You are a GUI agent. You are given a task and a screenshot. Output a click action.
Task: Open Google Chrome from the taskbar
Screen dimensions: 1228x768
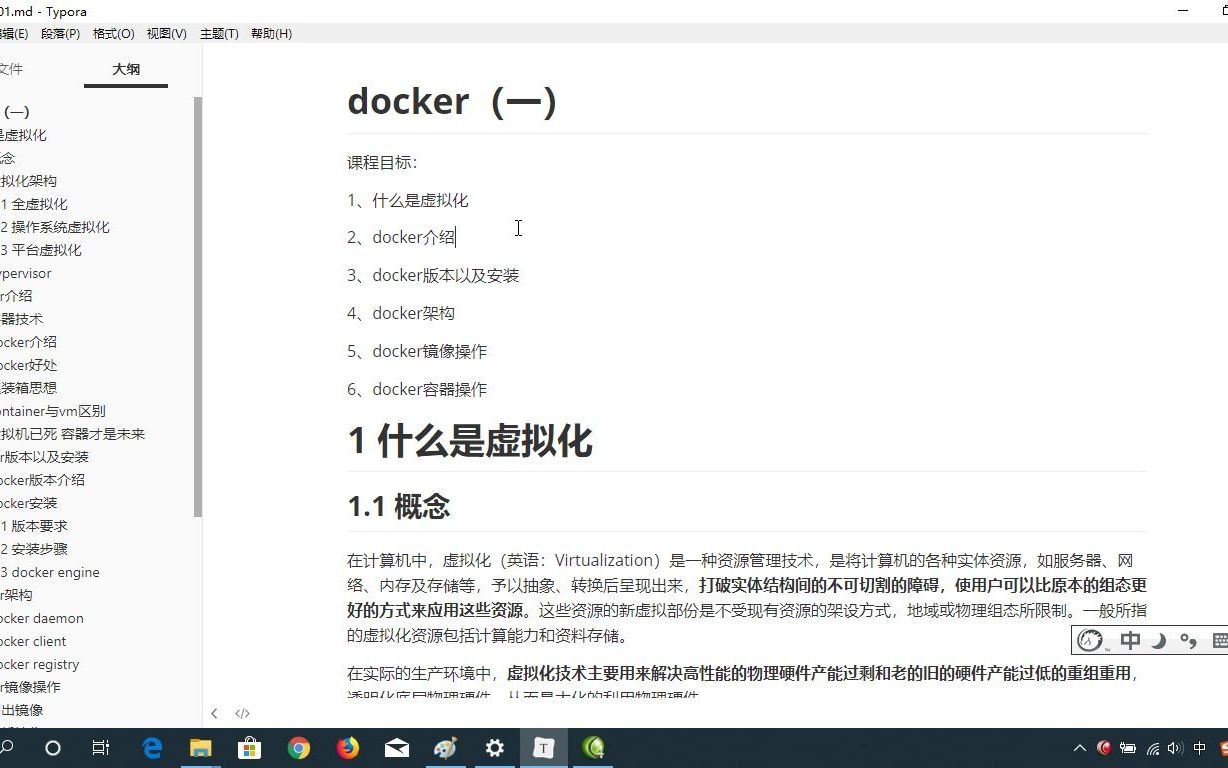click(298, 747)
